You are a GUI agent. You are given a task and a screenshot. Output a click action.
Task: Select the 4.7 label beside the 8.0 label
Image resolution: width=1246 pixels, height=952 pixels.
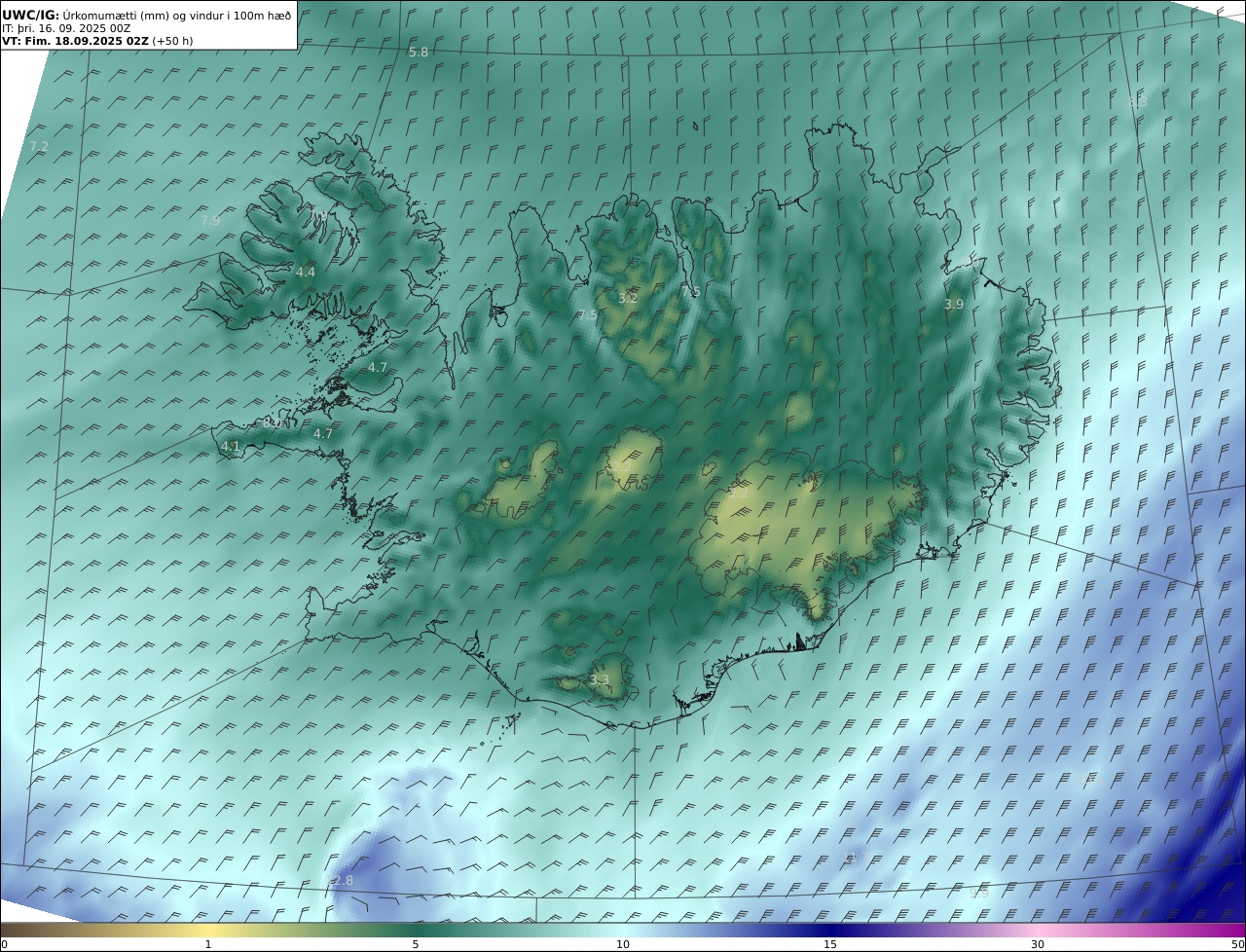pos(323,434)
